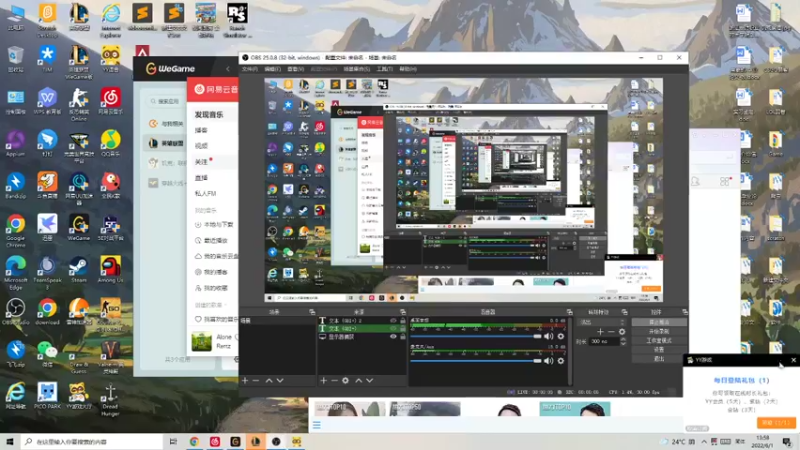Move selected source up in OBS
800x450 pixels.
pyautogui.click(x=359, y=381)
